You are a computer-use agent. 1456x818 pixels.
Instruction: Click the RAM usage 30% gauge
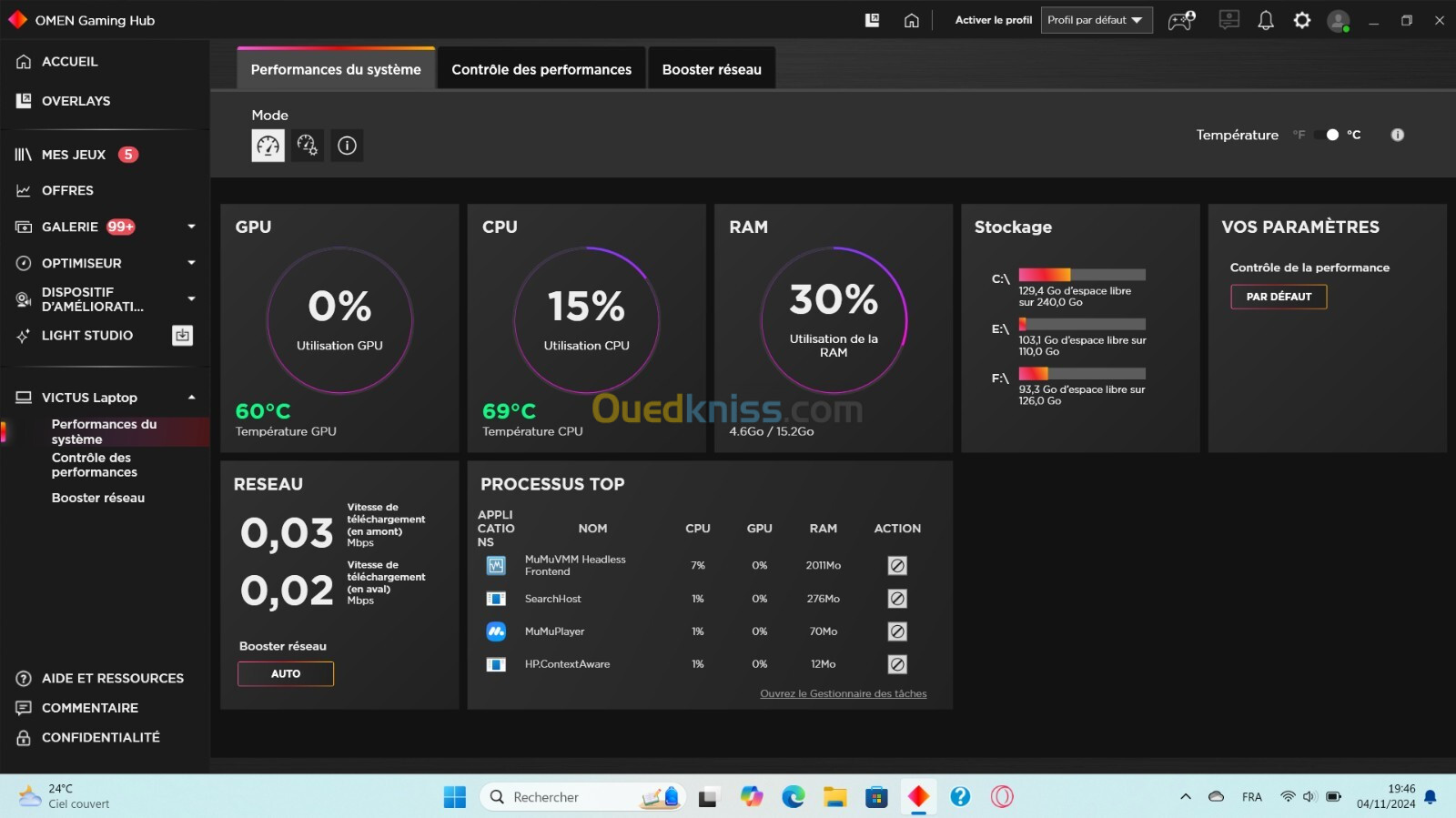(834, 320)
